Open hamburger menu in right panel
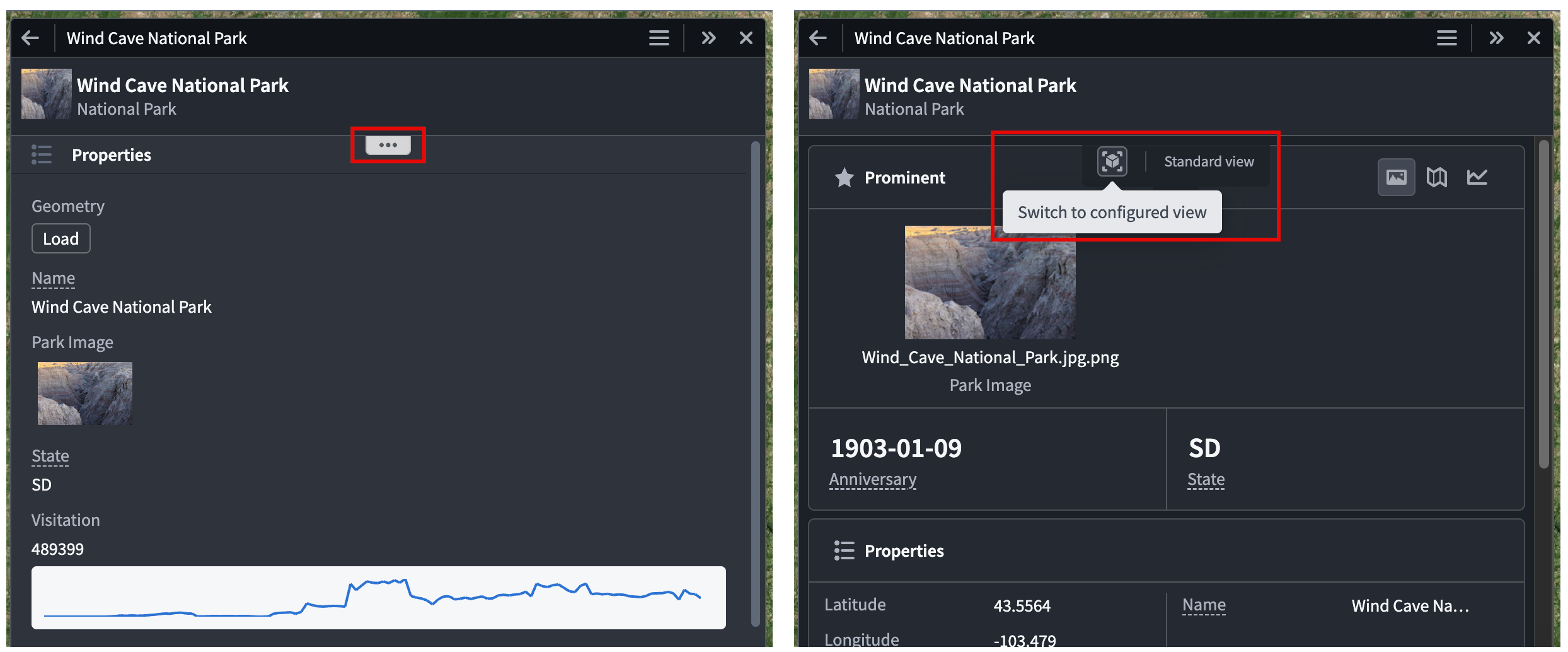Image resolution: width=1568 pixels, height=652 pixels. click(x=1446, y=38)
